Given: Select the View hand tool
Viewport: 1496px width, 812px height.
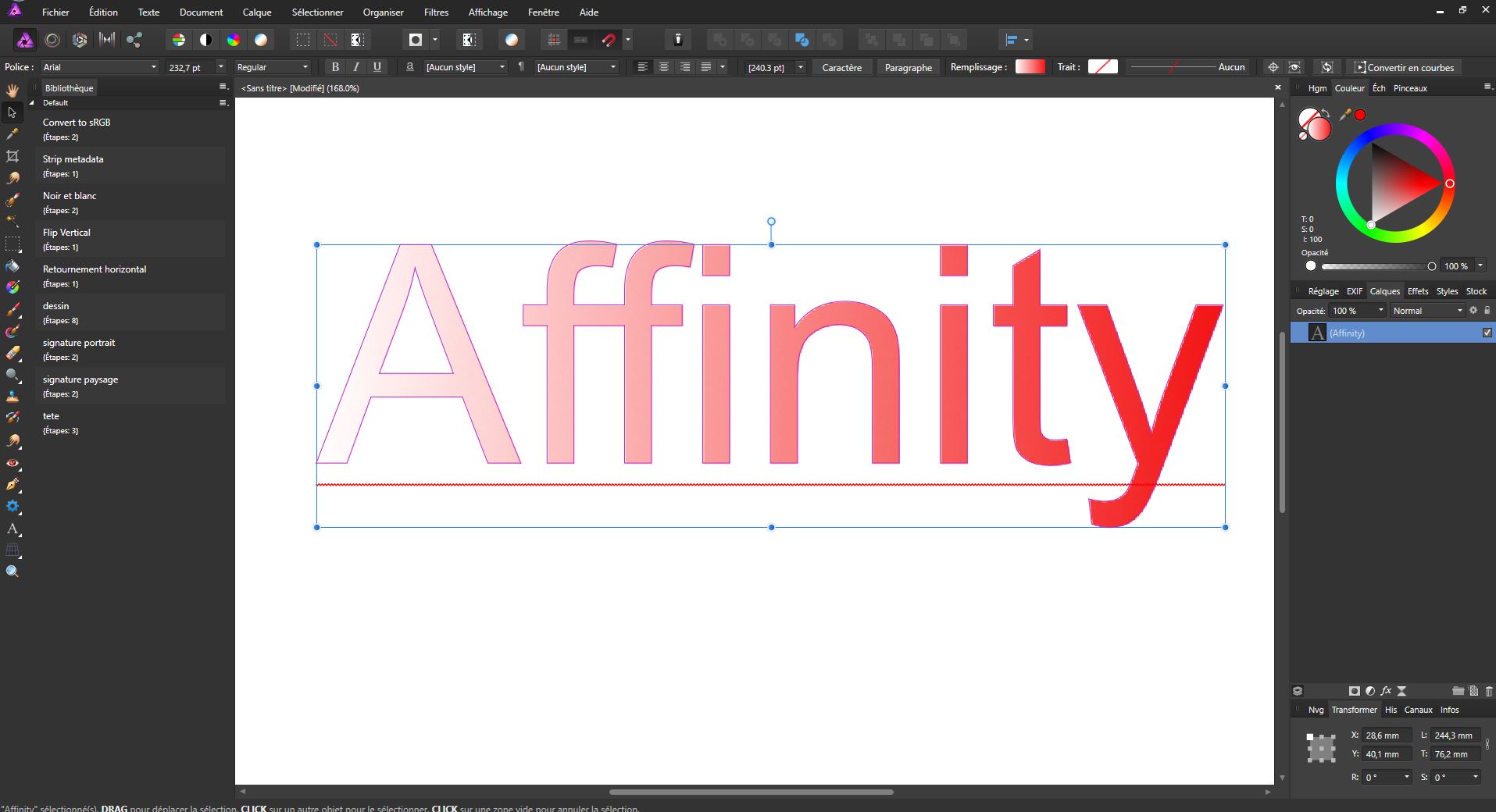Looking at the screenshot, I should 12,91.
